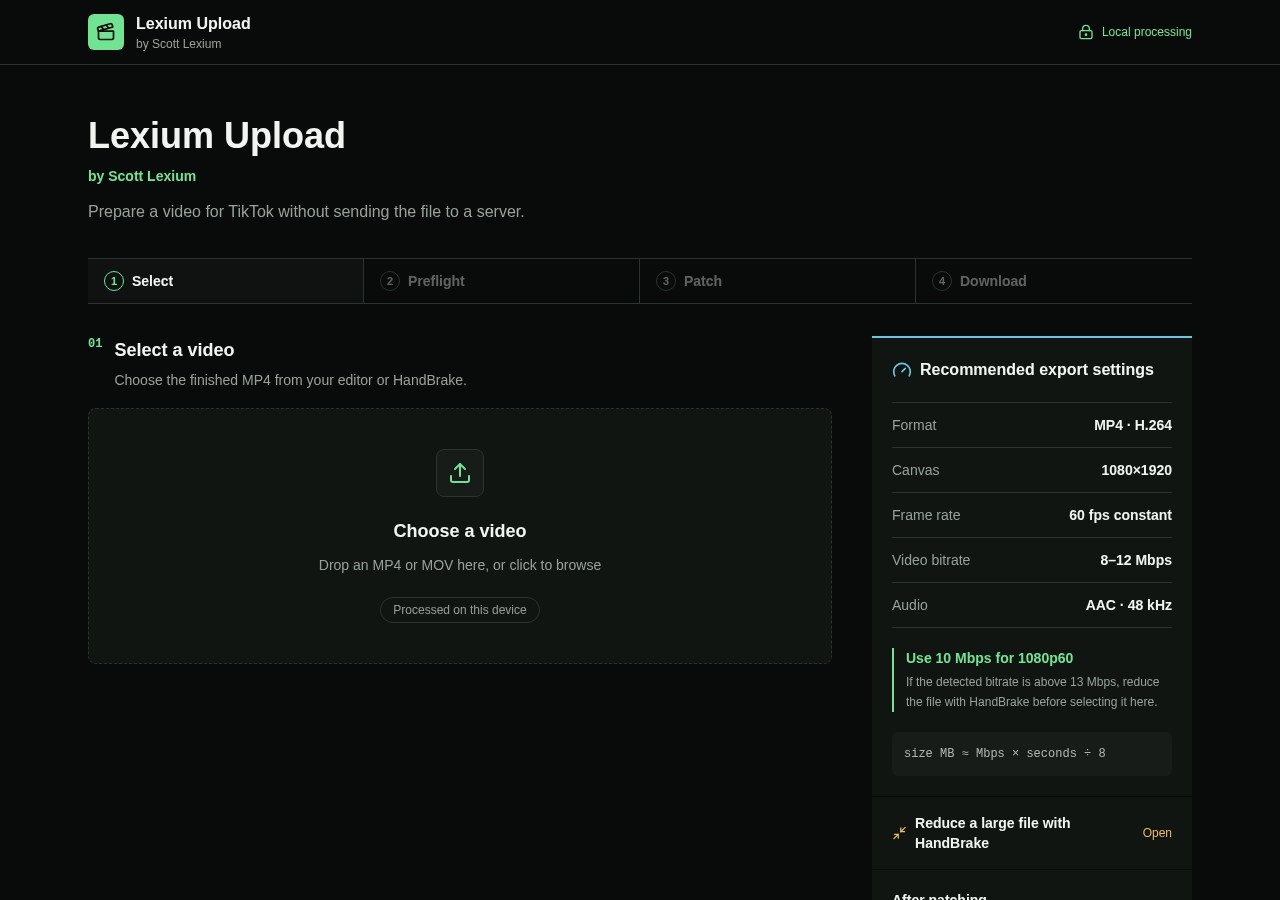Switch to the Patch step tab
The width and height of the screenshot is (1280, 900).
(778, 281)
